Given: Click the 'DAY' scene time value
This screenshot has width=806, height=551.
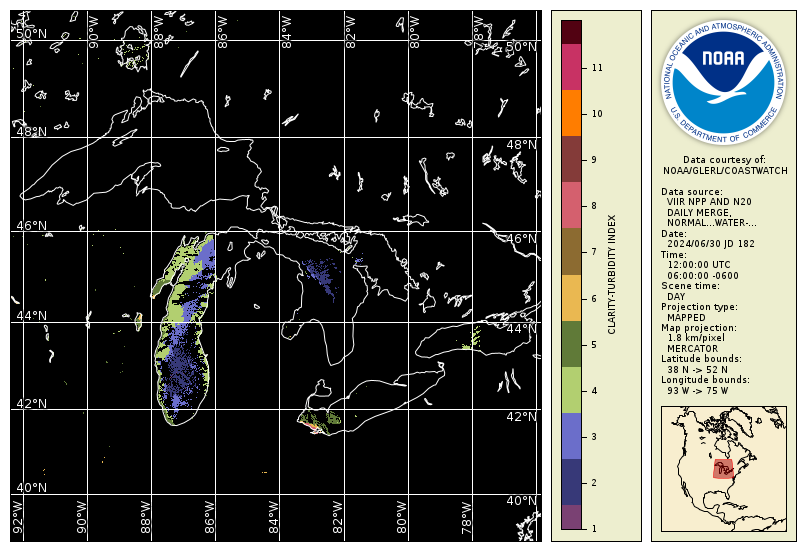Looking at the screenshot, I should (x=676, y=297).
